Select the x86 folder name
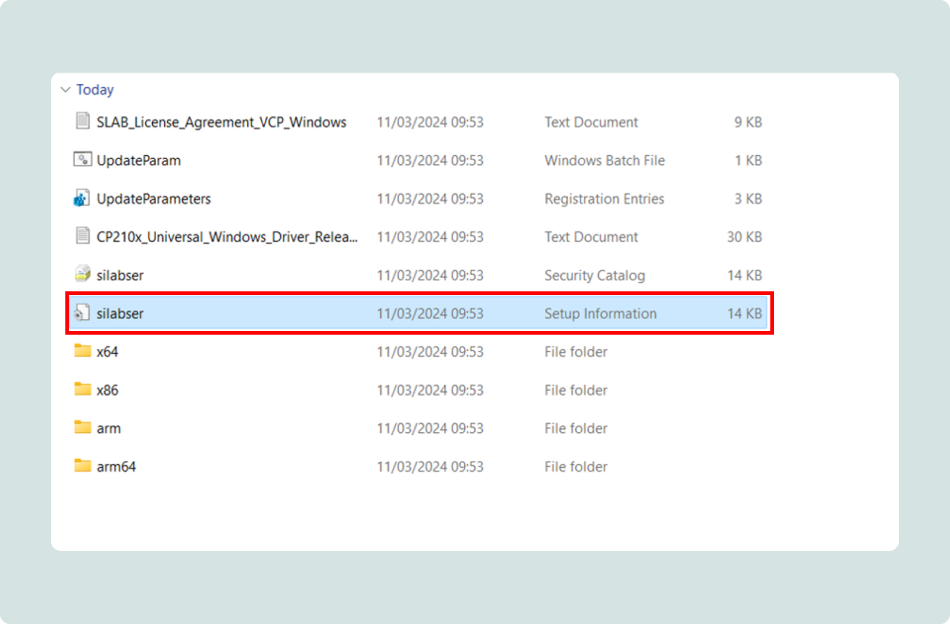950x624 pixels. (107, 390)
